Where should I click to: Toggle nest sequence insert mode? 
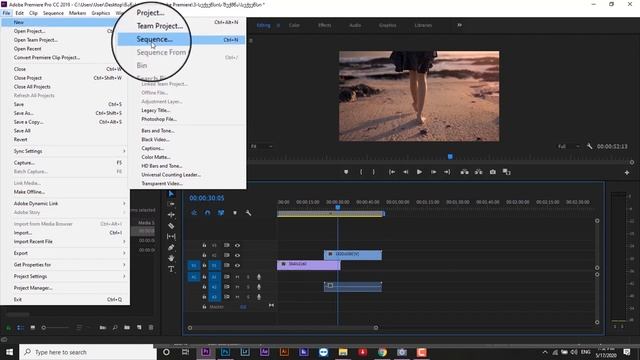click(x=194, y=213)
